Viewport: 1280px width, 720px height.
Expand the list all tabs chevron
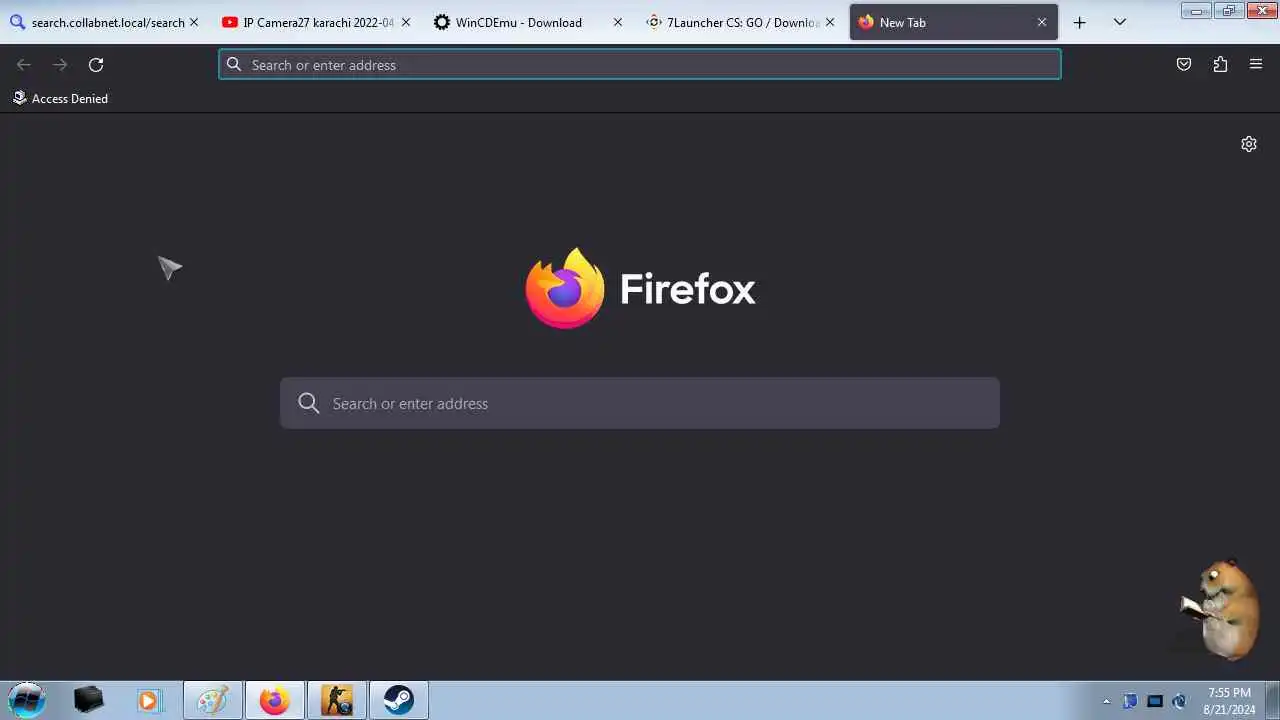(1120, 22)
